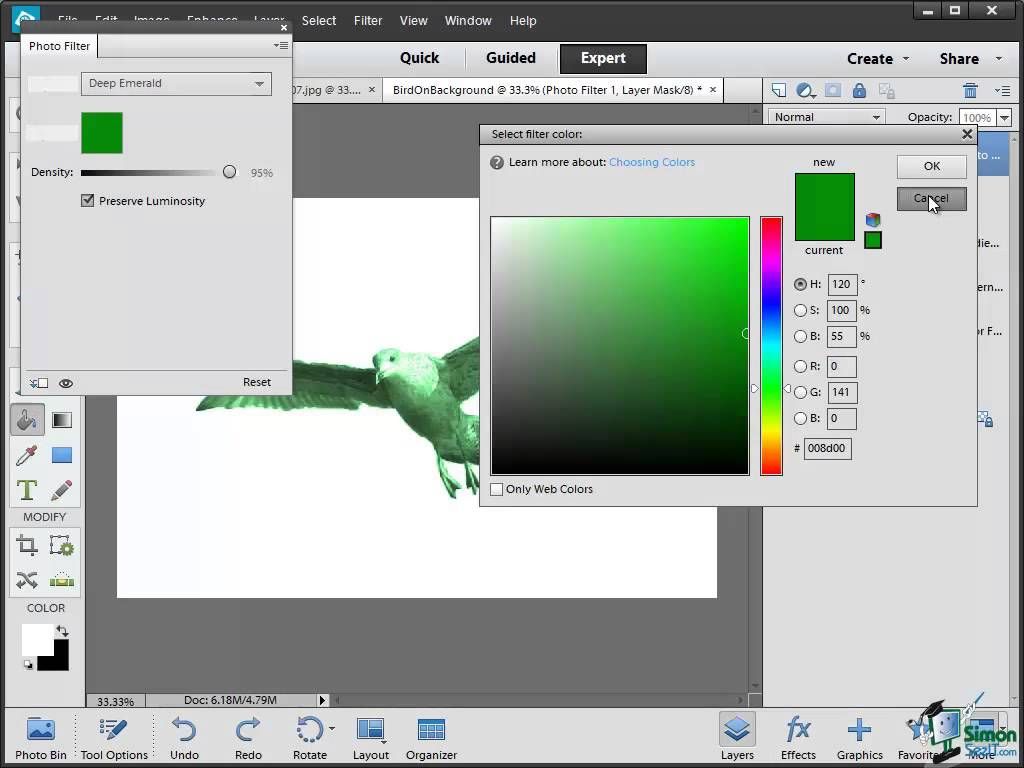The height and width of the screenshot is (768, 1024).
Task: Open the Organizer
Action: pos(431,737)
